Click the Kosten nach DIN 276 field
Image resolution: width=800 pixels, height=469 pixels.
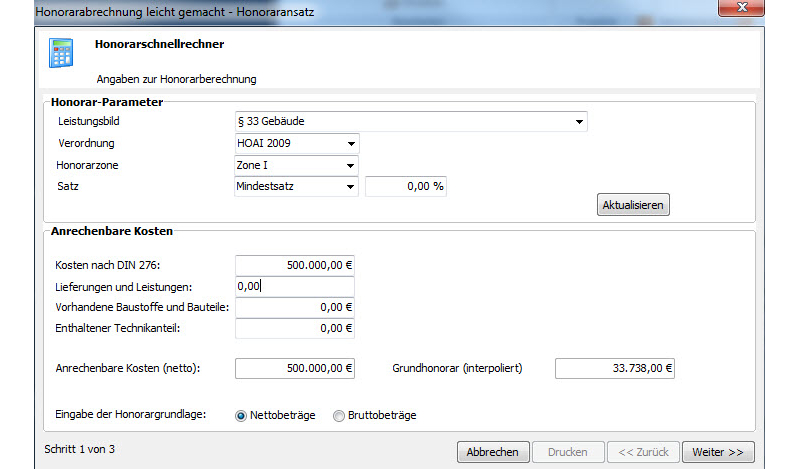tap(294, 265)
